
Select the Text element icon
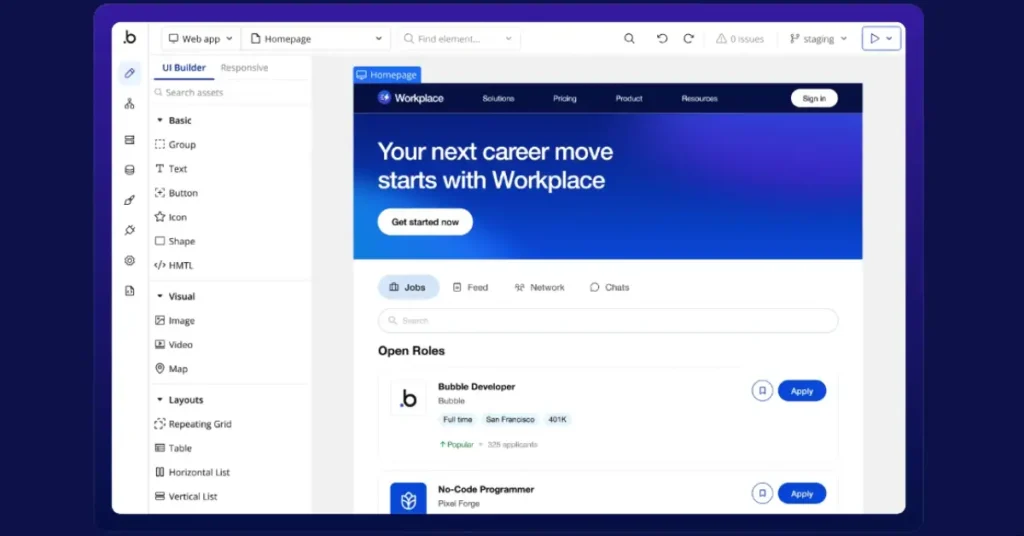coord(159,168)
